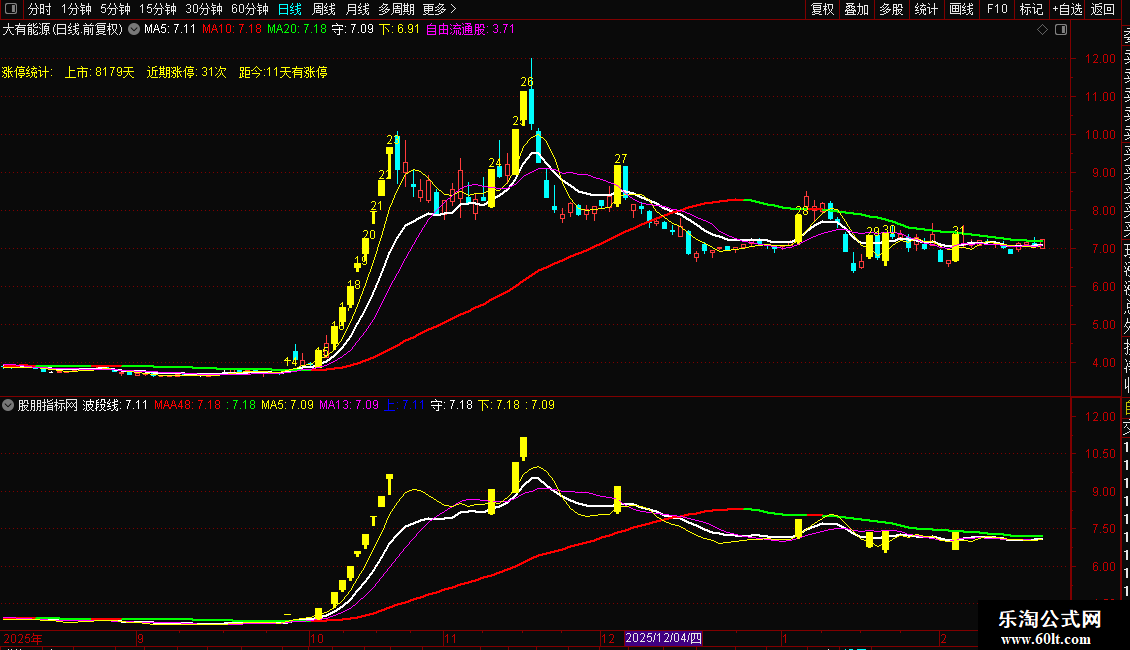The width and height of the screenshot is (1130, 650).
Task: Click the 自由流通股: 3.71 label
Action: coord(470,30)
